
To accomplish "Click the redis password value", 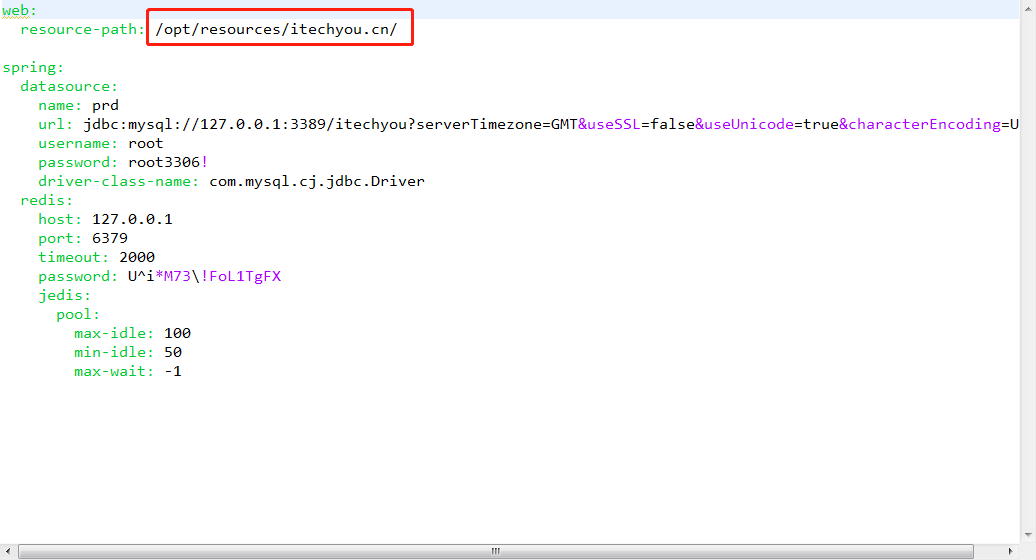I will [x=204, y=276].
